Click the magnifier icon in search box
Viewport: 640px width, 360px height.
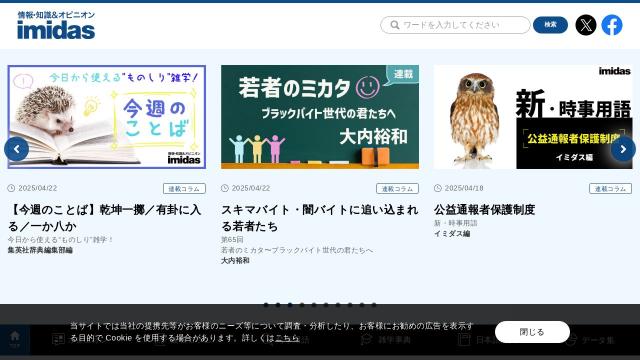(395, 25)
